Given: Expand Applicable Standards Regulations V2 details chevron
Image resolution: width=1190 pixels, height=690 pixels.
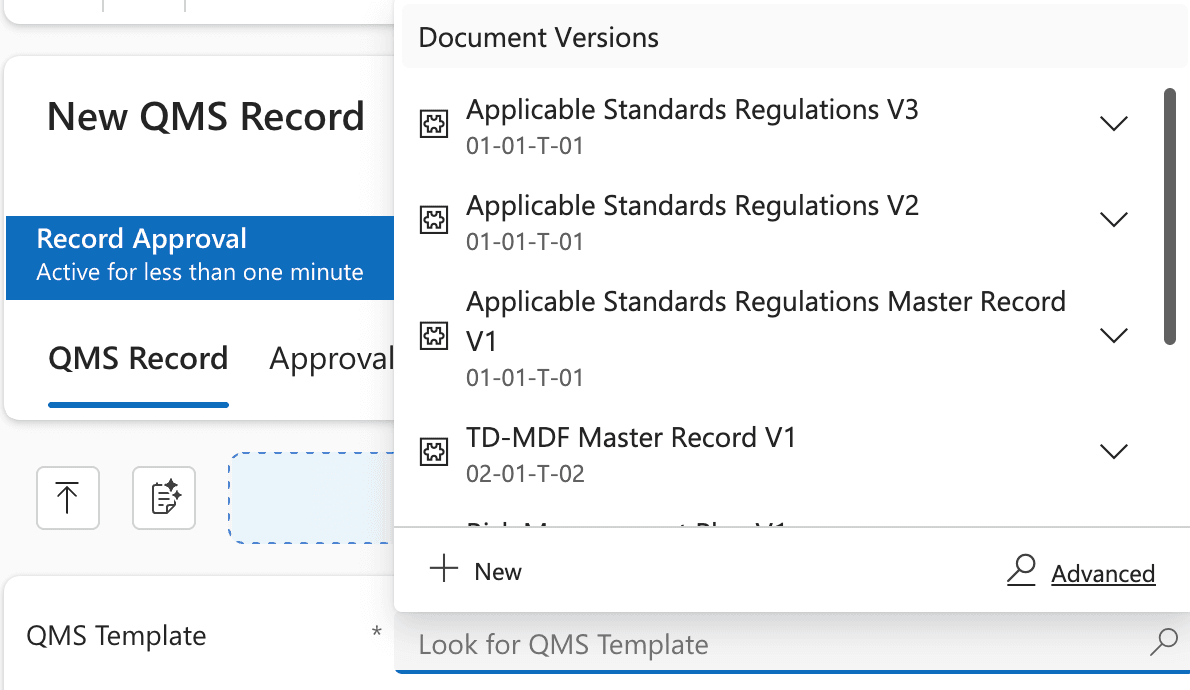Looking at the screenshot, I should [x=1113, y=219].
